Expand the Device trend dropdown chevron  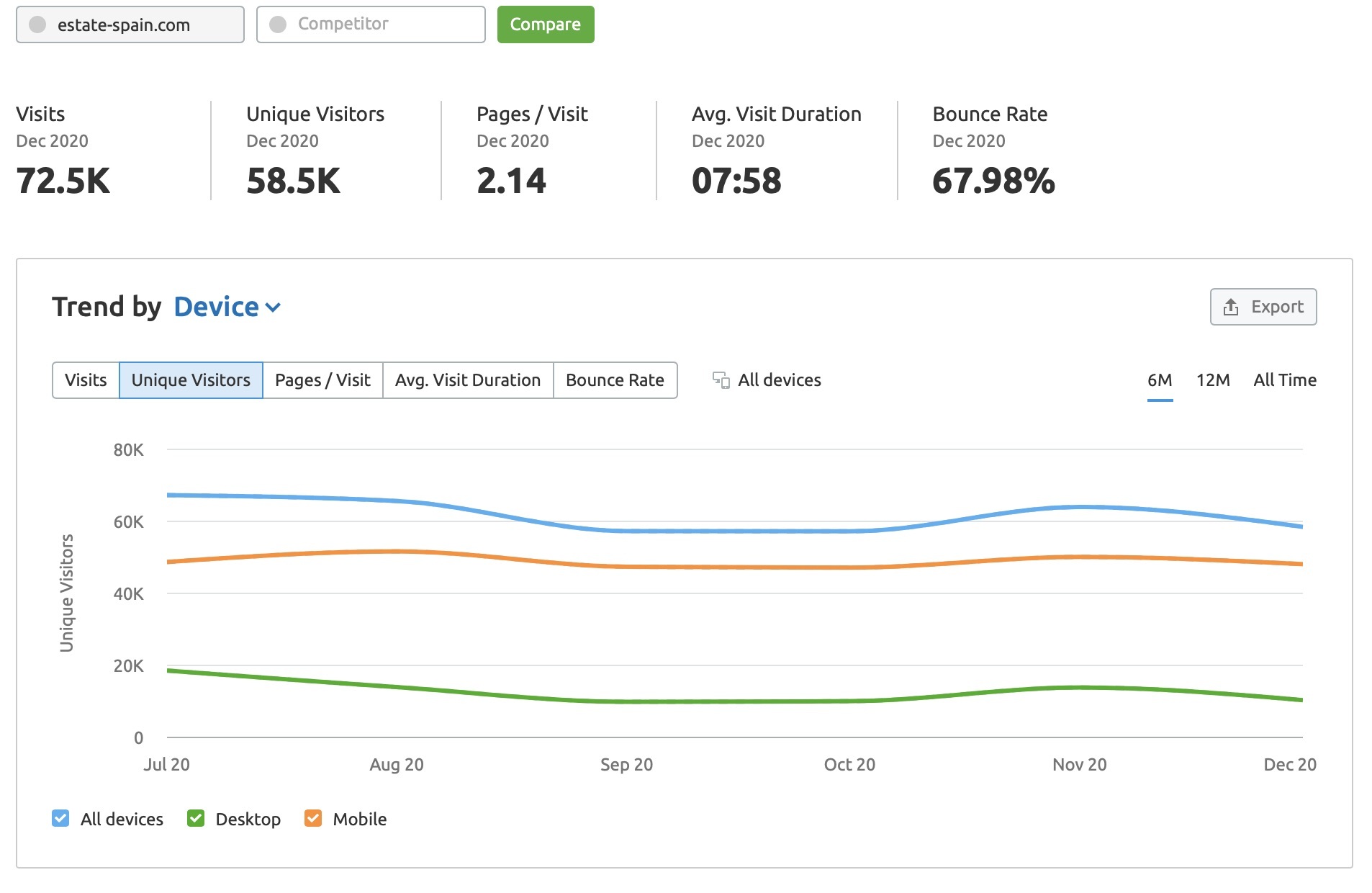[273, 308]
